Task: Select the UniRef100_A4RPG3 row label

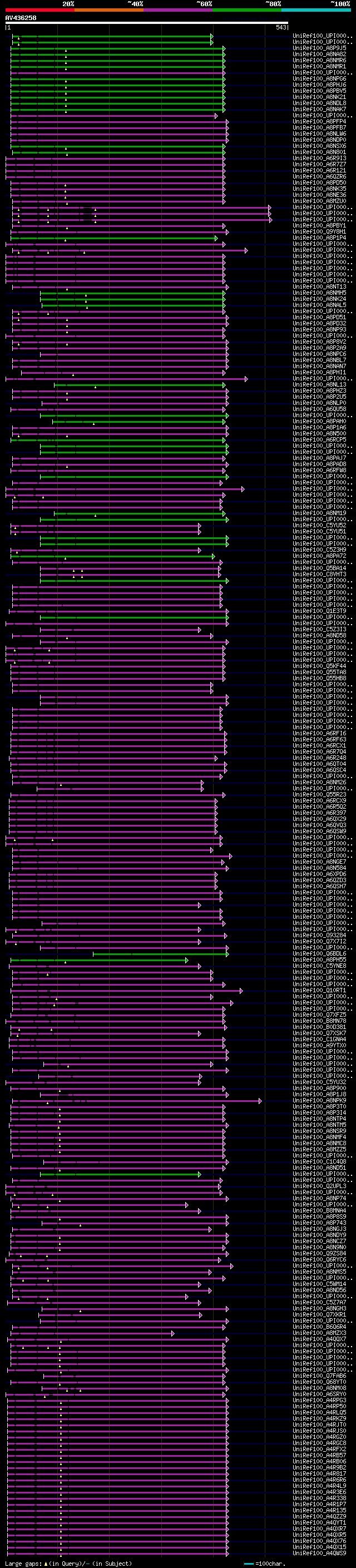Action: coord(319,1400)
